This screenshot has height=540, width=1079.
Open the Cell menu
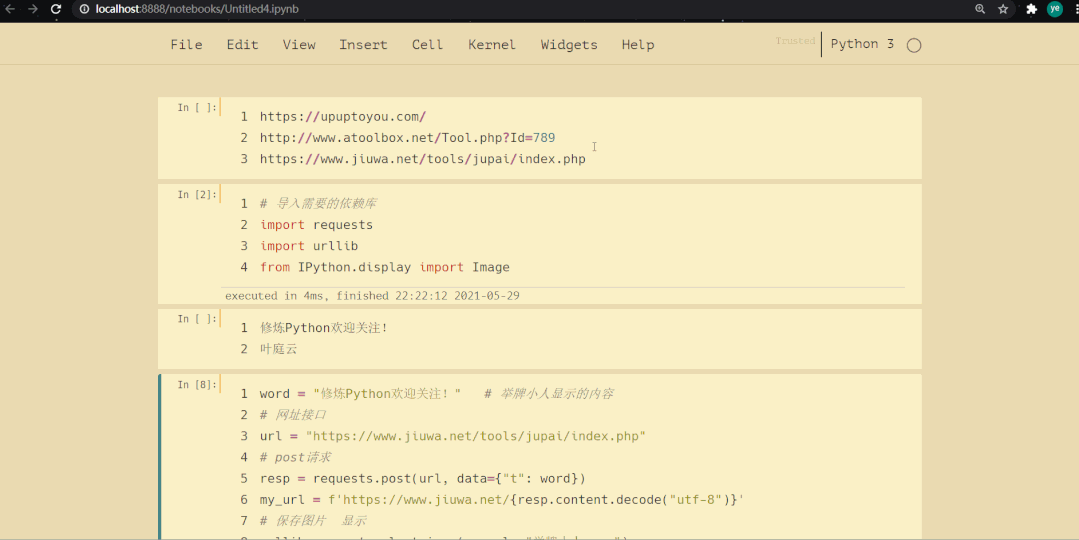[x=427, y=45]
